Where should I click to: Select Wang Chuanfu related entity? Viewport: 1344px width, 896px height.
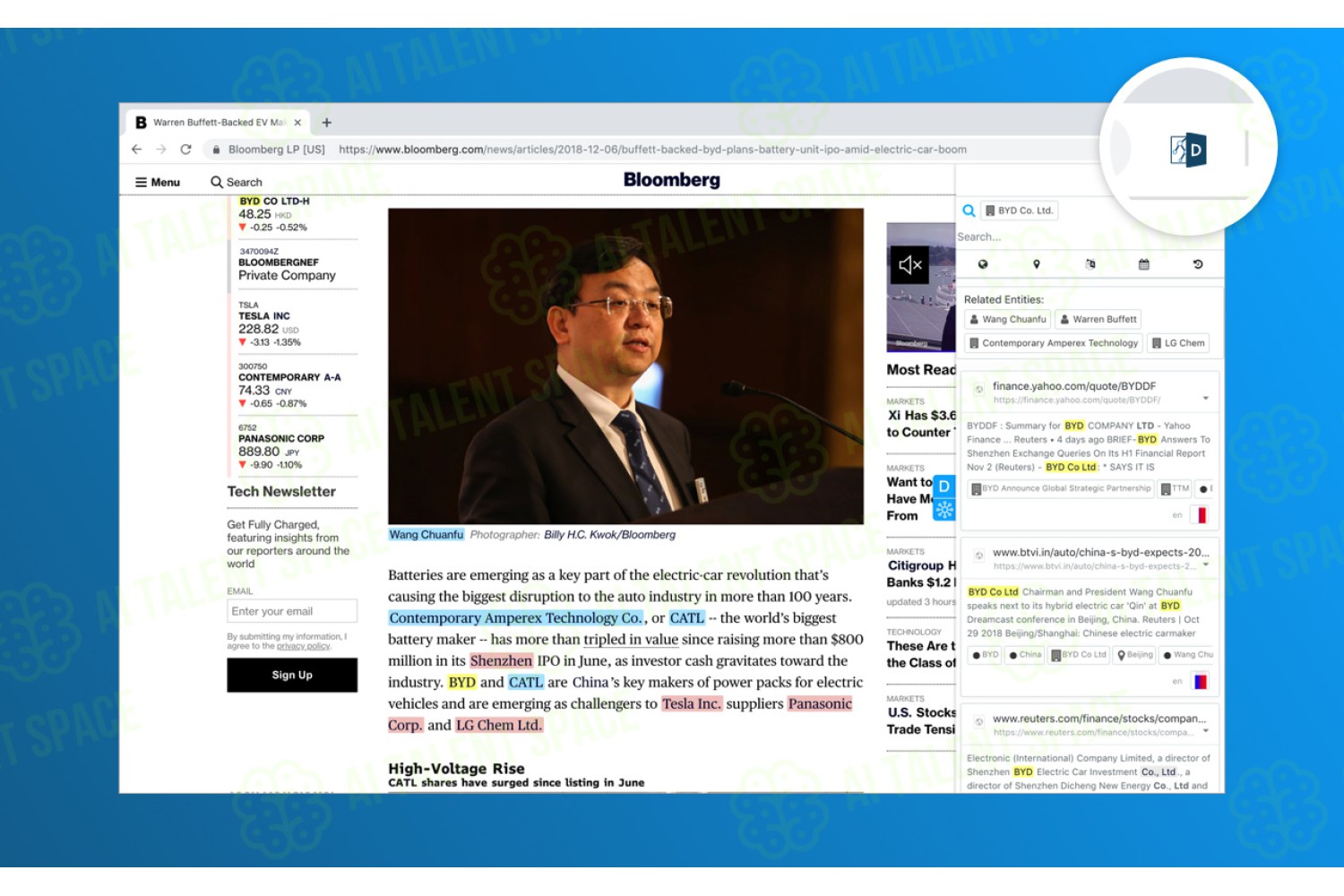[x=1008, y=319]
